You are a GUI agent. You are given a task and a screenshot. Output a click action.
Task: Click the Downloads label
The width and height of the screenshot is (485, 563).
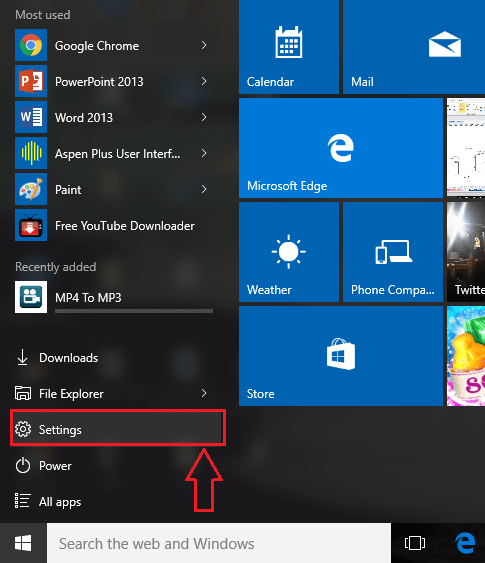pos(69,358)
